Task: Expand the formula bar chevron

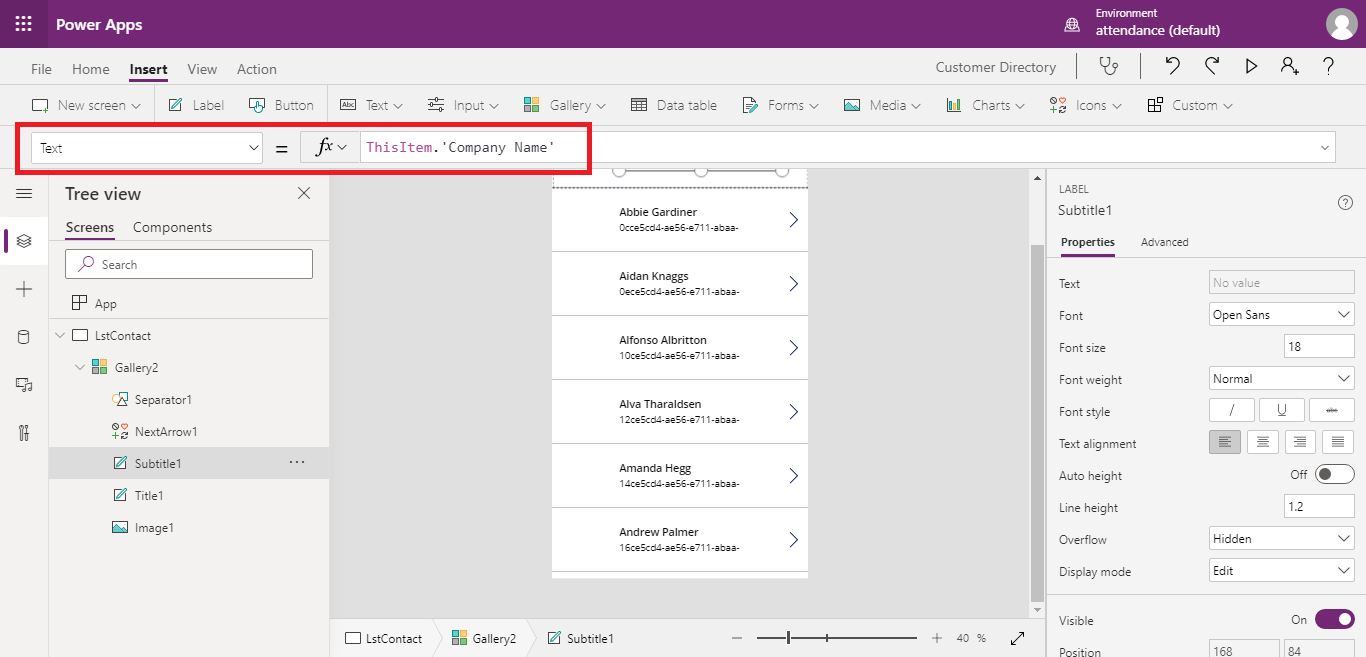Action: [x=1326, y=148]
